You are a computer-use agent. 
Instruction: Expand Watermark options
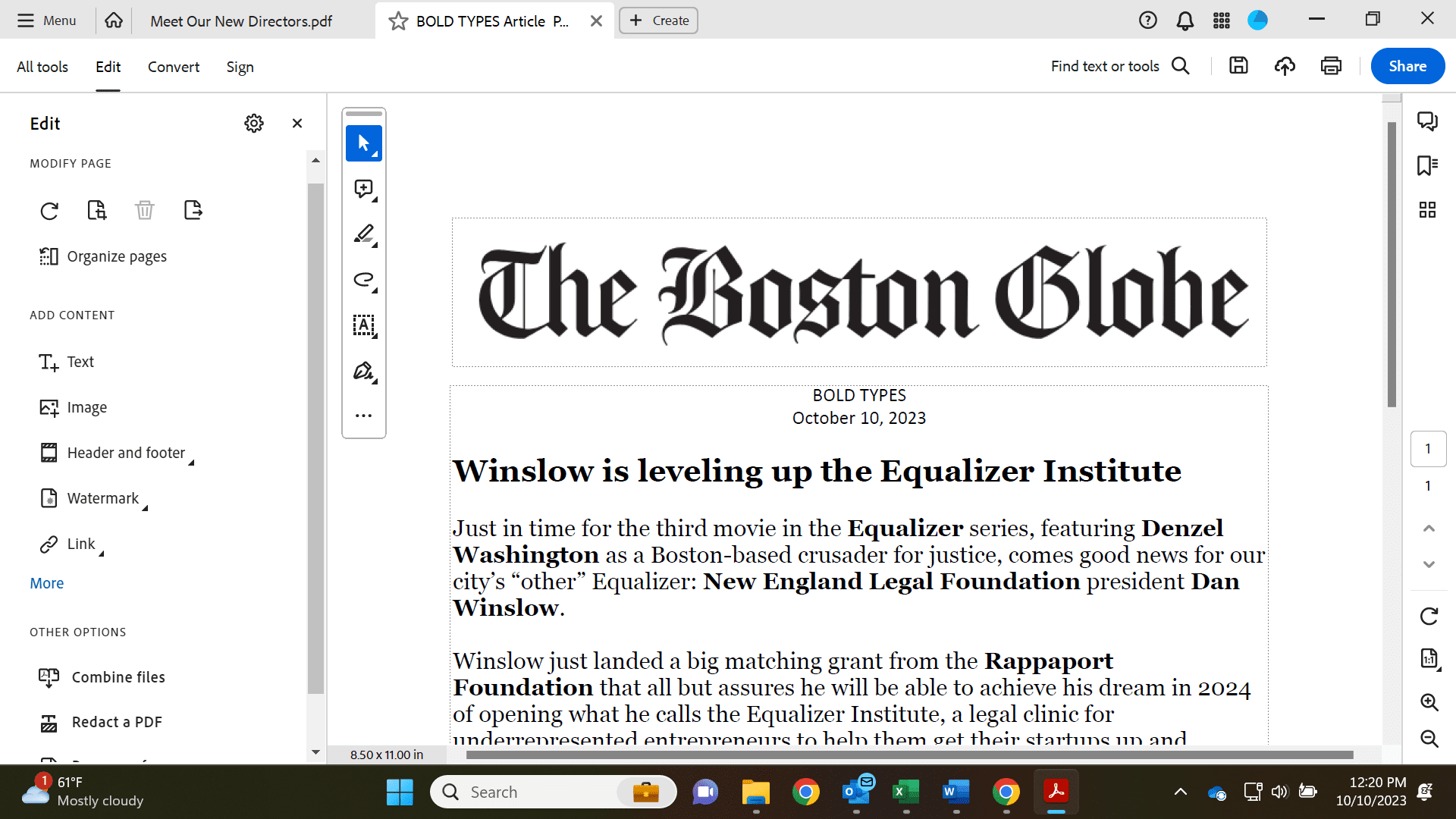[x=93, y=499]
